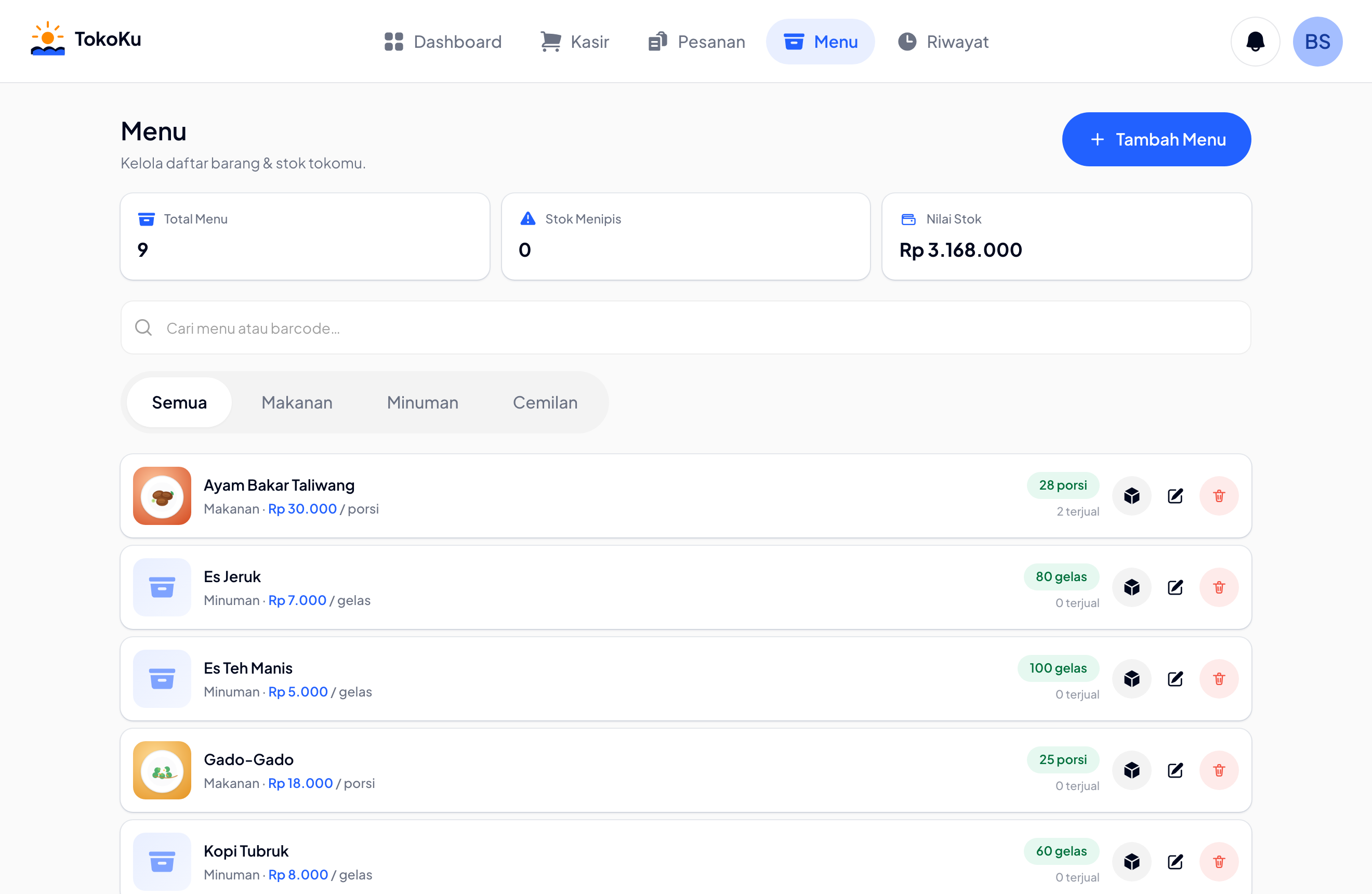Delete the Gado-Gado menu item

(1219, 771)
